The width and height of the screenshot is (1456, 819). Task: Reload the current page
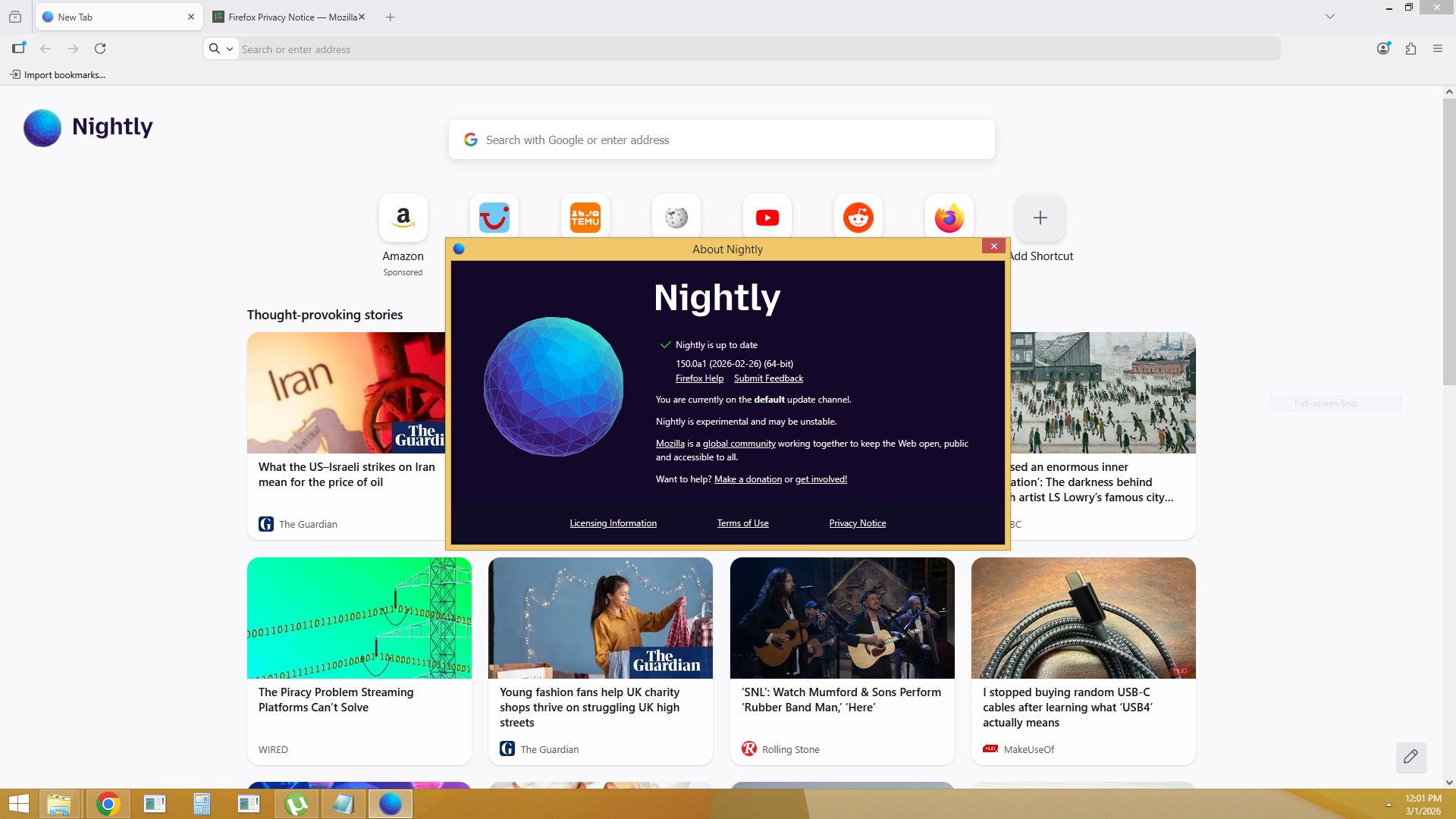point(100,49)
